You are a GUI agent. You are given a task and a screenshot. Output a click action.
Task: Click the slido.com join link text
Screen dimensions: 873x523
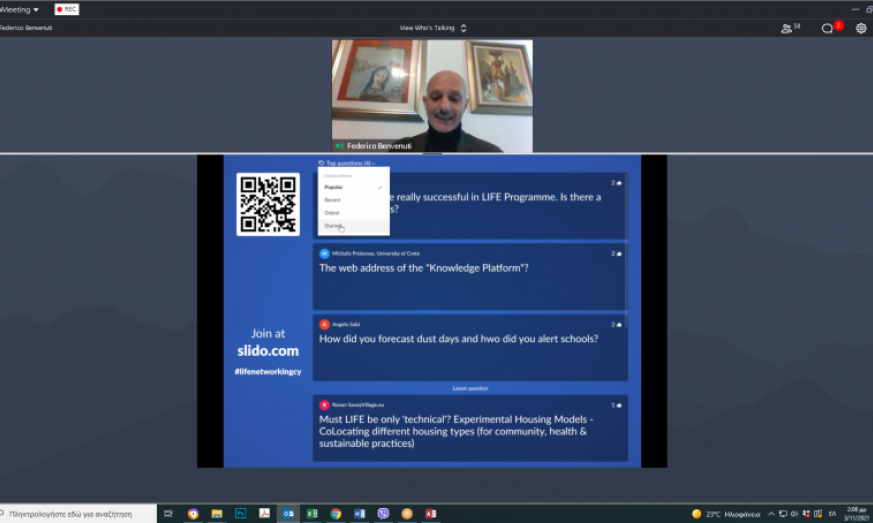[x=268, y=351]
